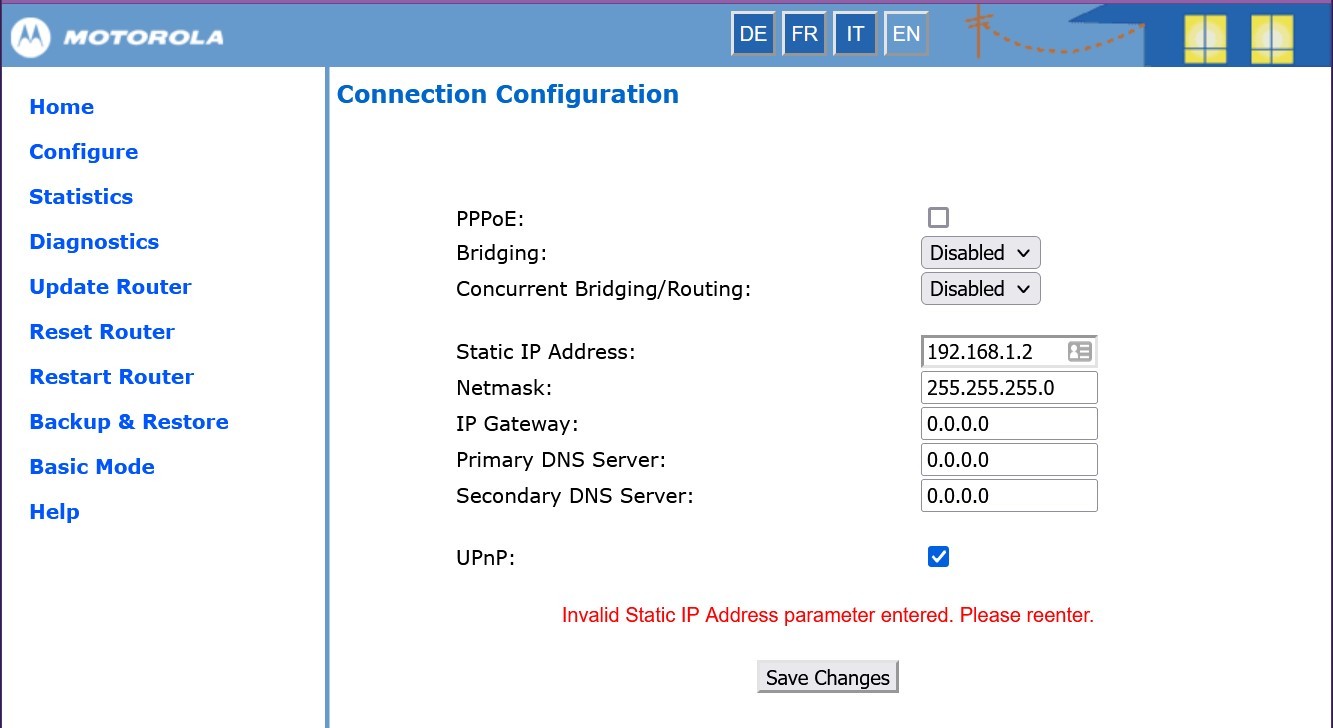The image size is (1333, 728).
Task: Focus the Netmask input field
Action: click(1008, 388)
